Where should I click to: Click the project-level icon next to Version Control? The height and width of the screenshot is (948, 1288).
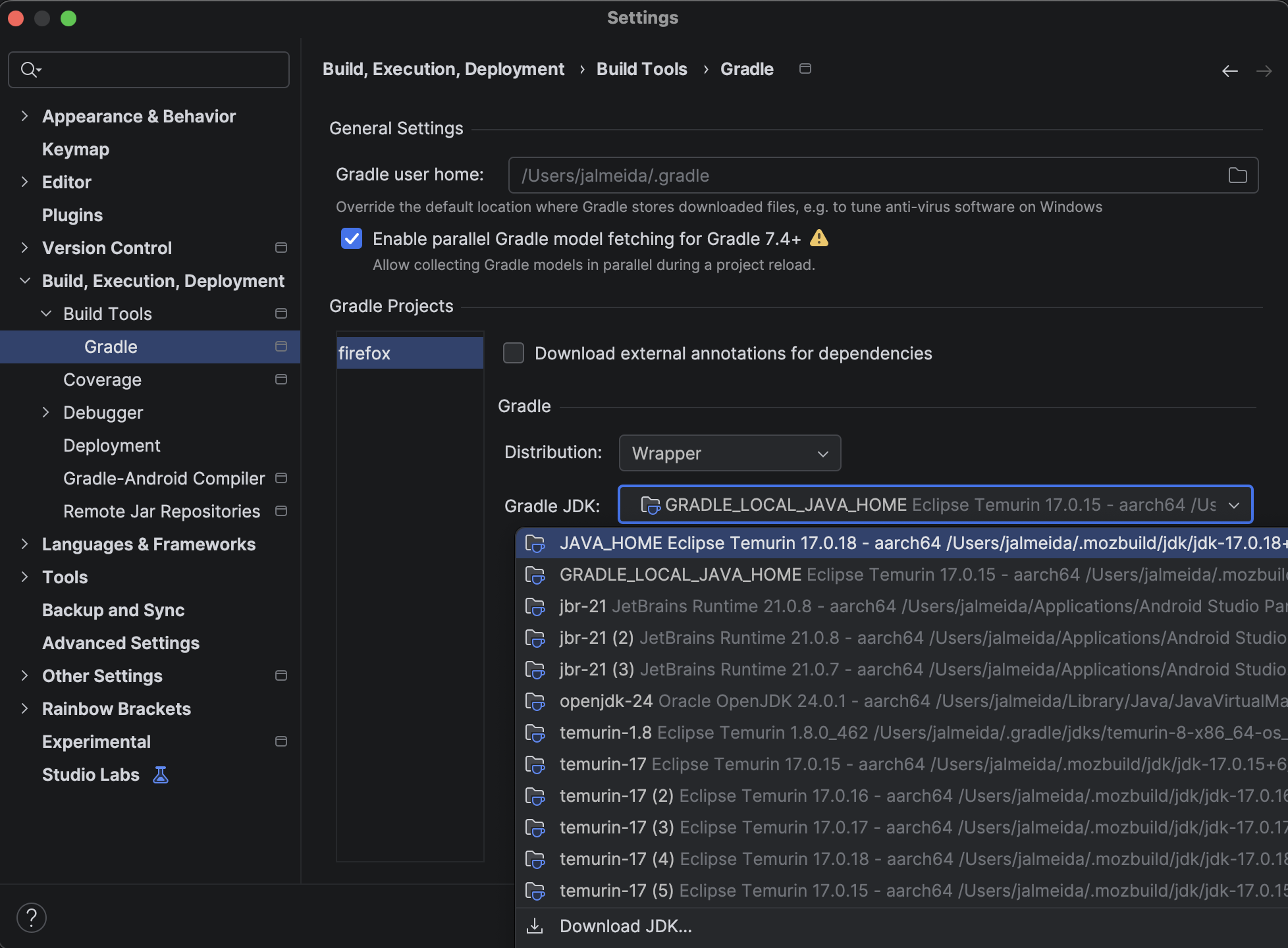coord(281,248)
